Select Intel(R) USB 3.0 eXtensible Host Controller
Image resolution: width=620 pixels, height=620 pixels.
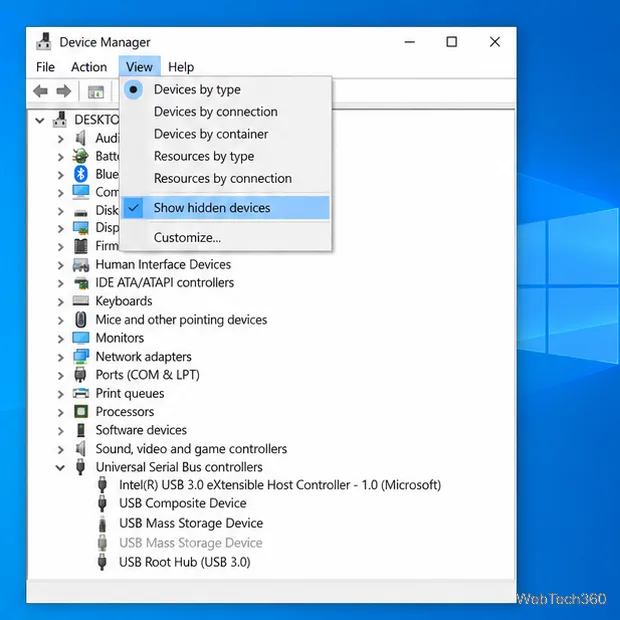280,485
